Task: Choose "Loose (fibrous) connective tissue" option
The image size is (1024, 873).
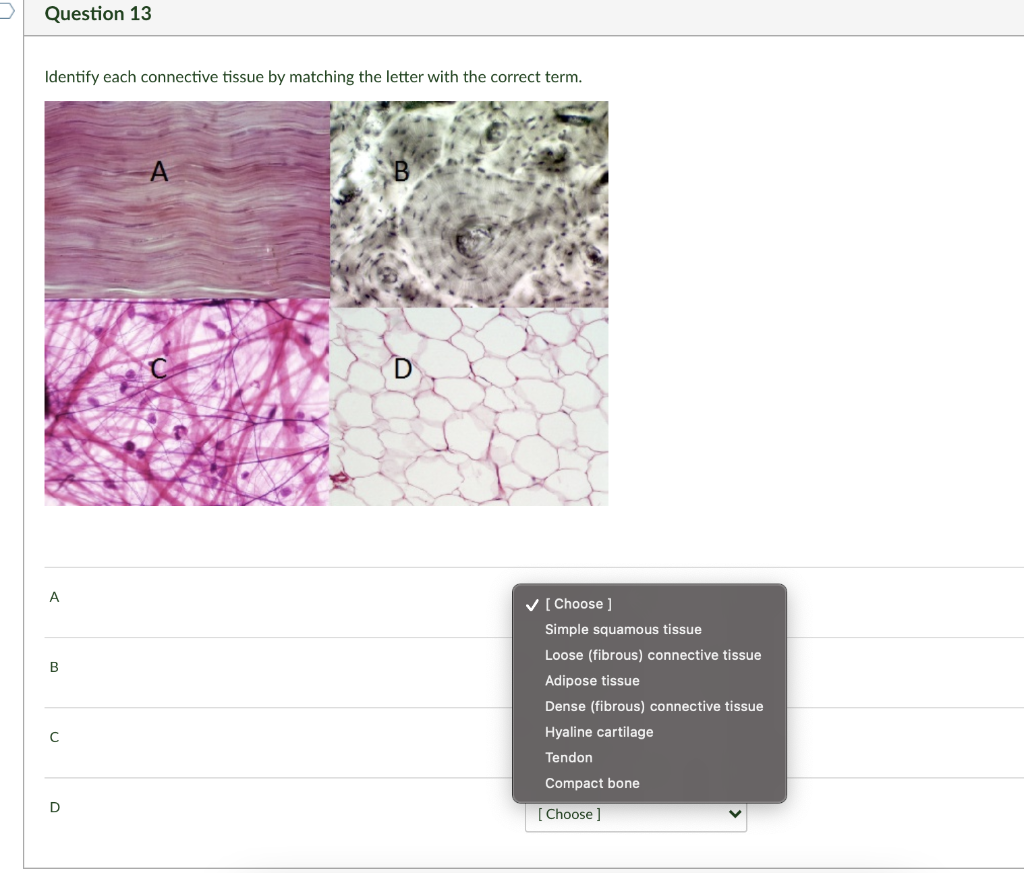Action: tap(653, 655)
